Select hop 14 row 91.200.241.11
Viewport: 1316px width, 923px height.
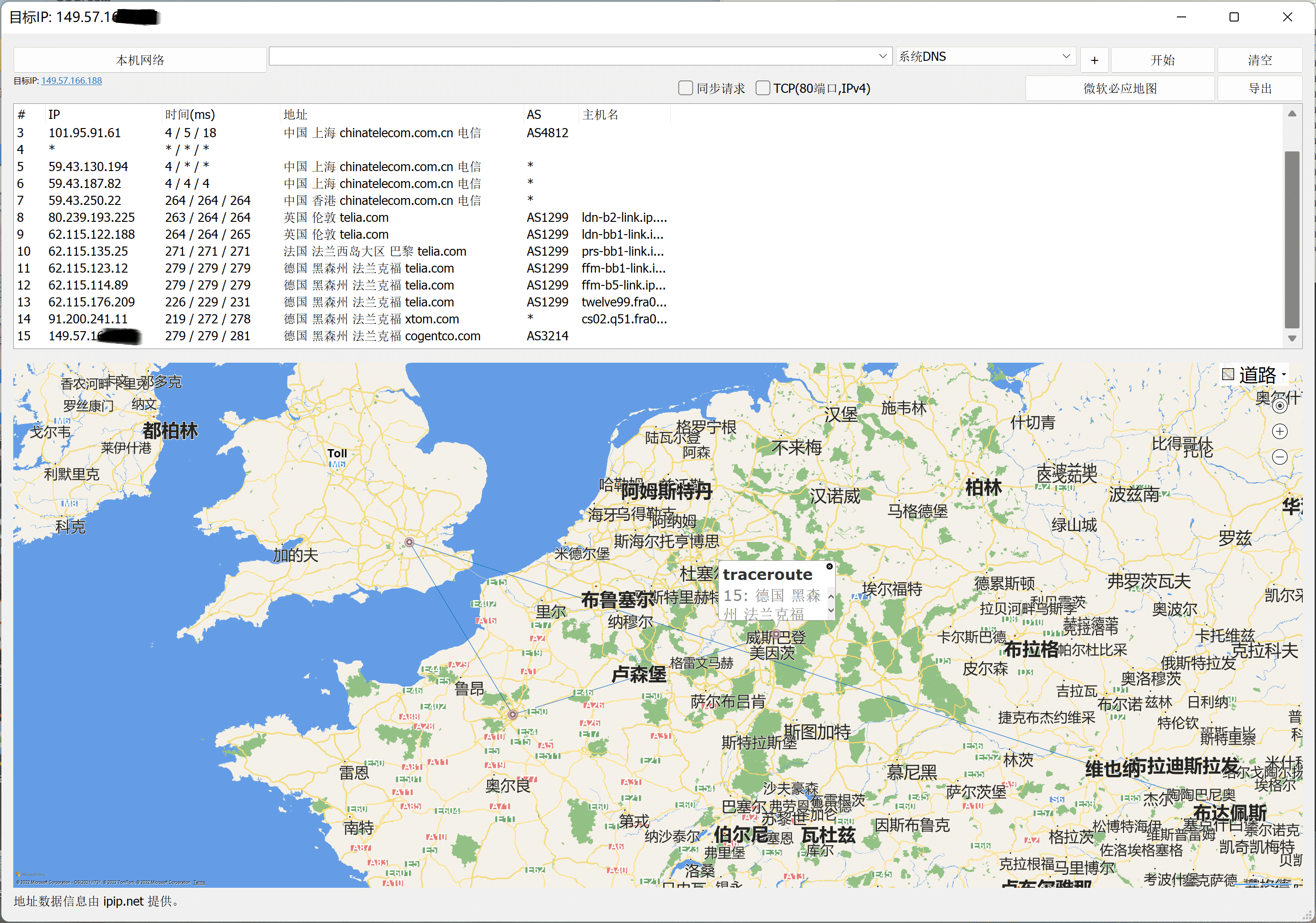click(x=342, y=319)
